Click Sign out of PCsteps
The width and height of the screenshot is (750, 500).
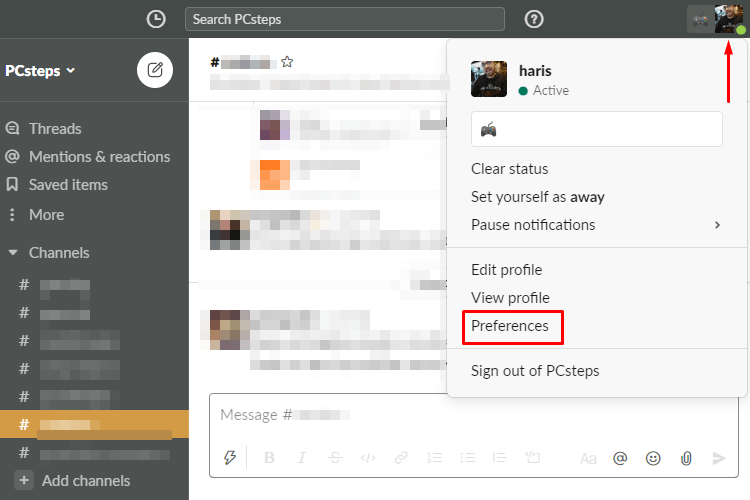click(535, 371)
